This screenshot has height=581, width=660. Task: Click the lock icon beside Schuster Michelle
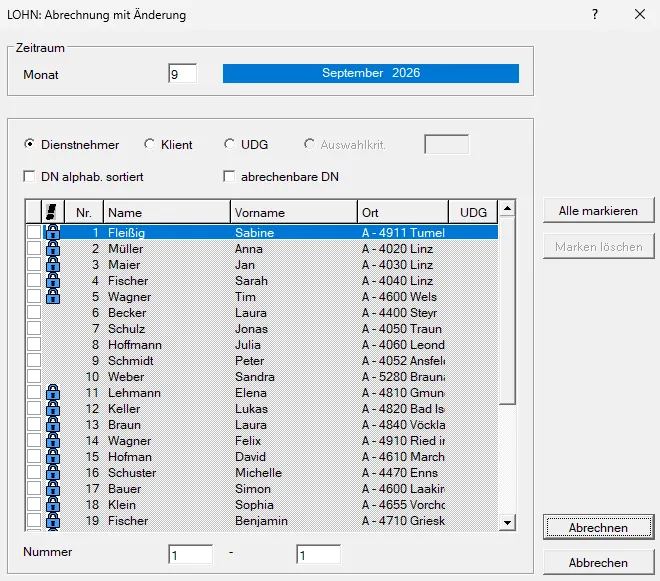click(x=53, y=472)
